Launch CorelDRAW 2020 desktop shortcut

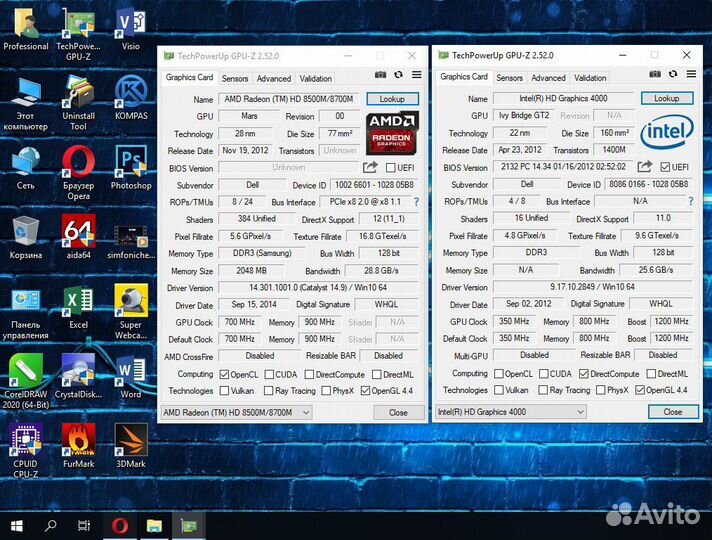point(26,381)
